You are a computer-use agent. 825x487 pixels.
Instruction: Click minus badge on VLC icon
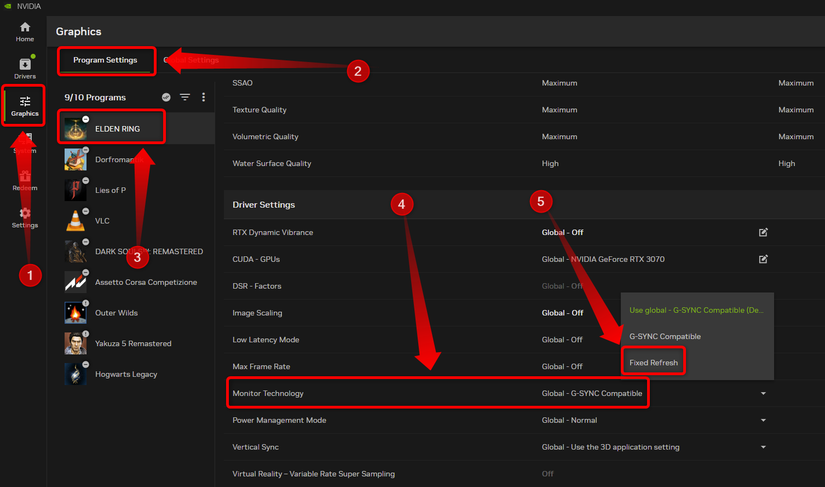click(x=86, y=211)
